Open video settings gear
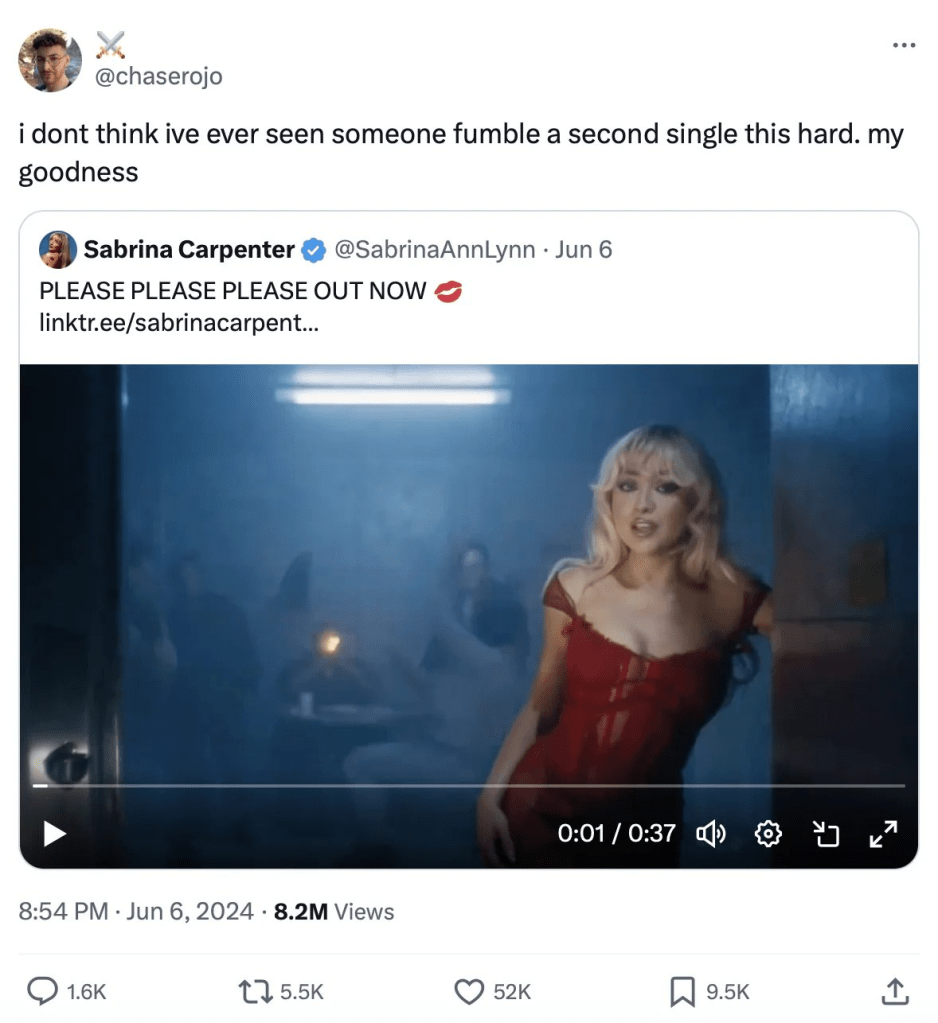The width and height of the screenshot is (938, 1023). (767, 833)
